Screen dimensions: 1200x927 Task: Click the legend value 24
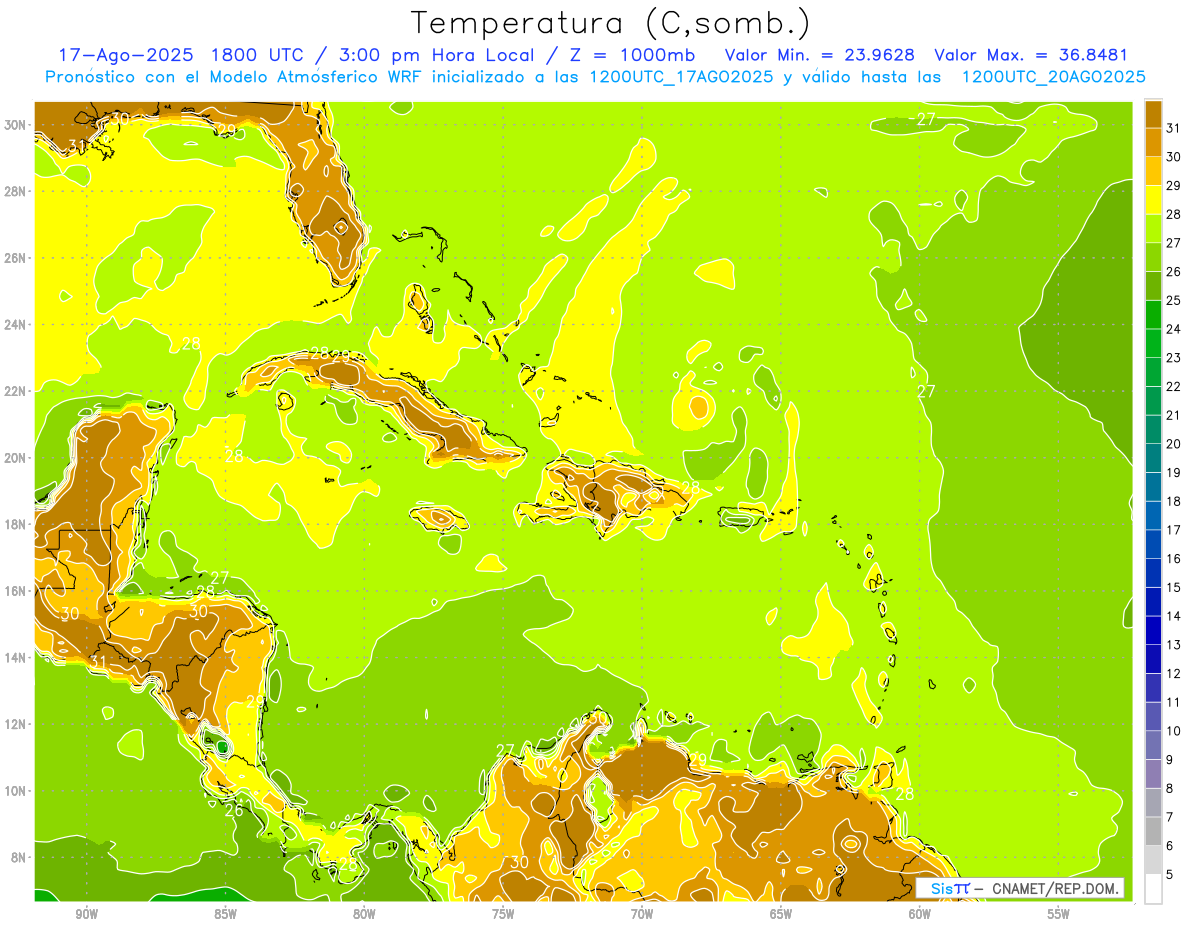(1174, 328)
